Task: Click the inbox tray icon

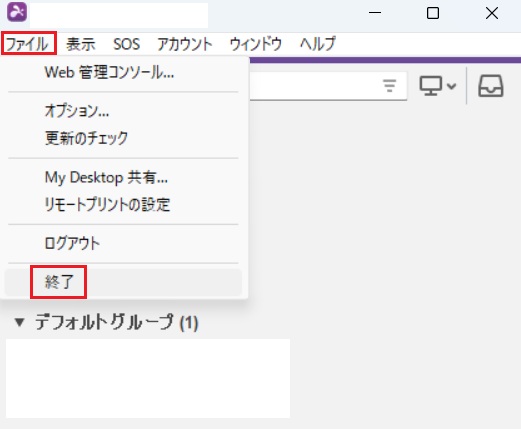Action: (x=491, y=86)
